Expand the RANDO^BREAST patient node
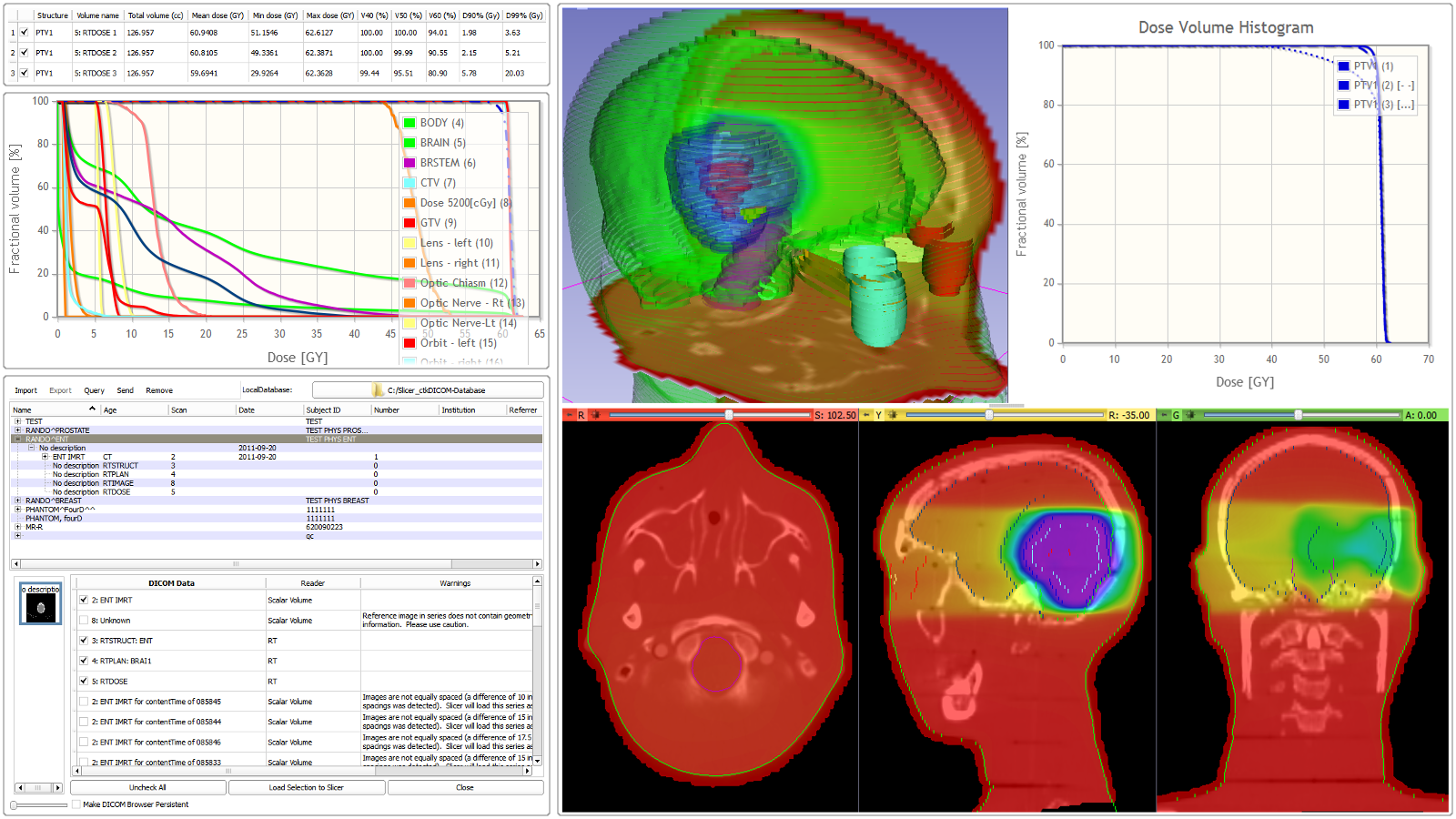 (x=17, y=500)
